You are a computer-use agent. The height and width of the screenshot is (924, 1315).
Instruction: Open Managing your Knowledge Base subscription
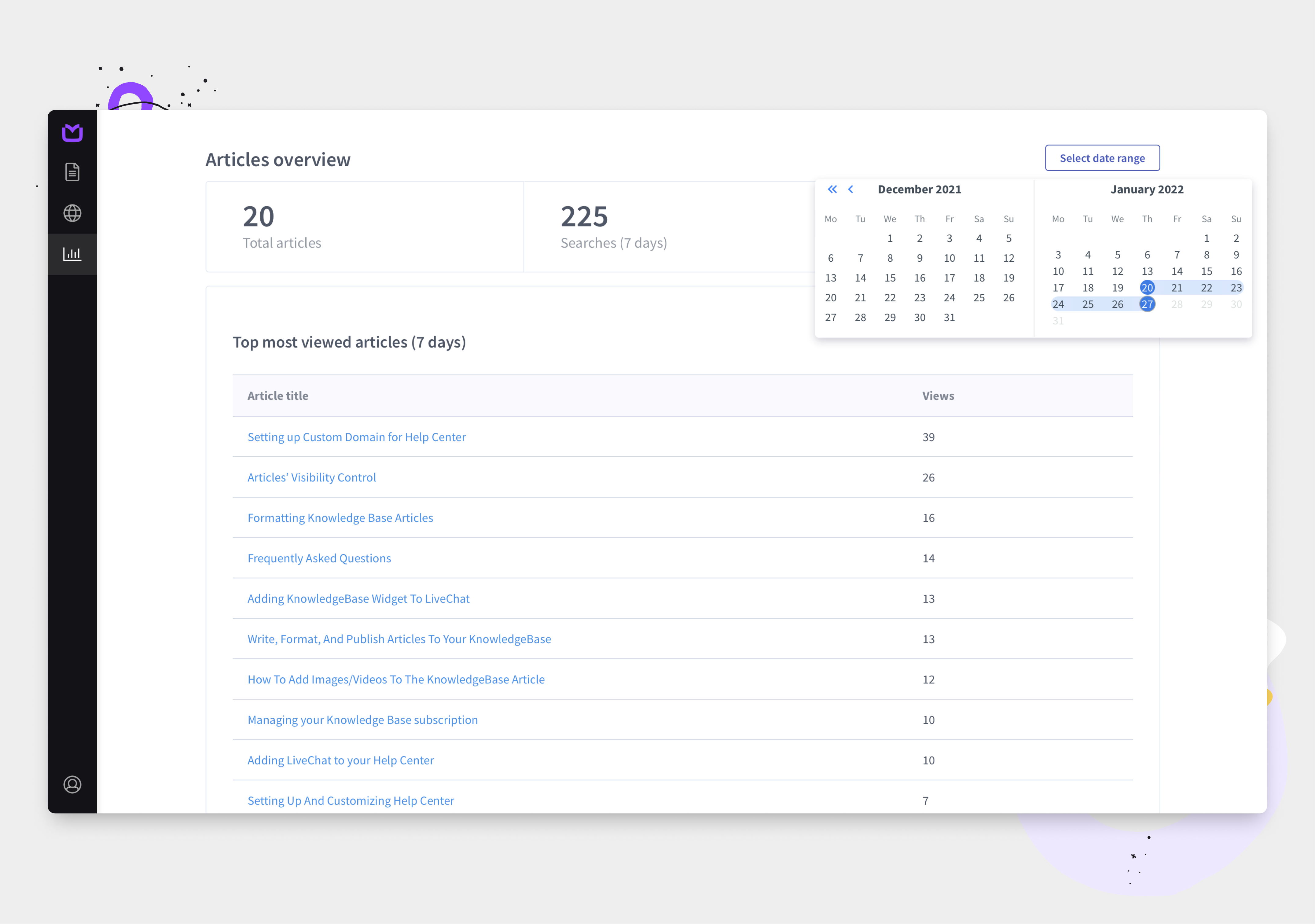tap(362, 720)
